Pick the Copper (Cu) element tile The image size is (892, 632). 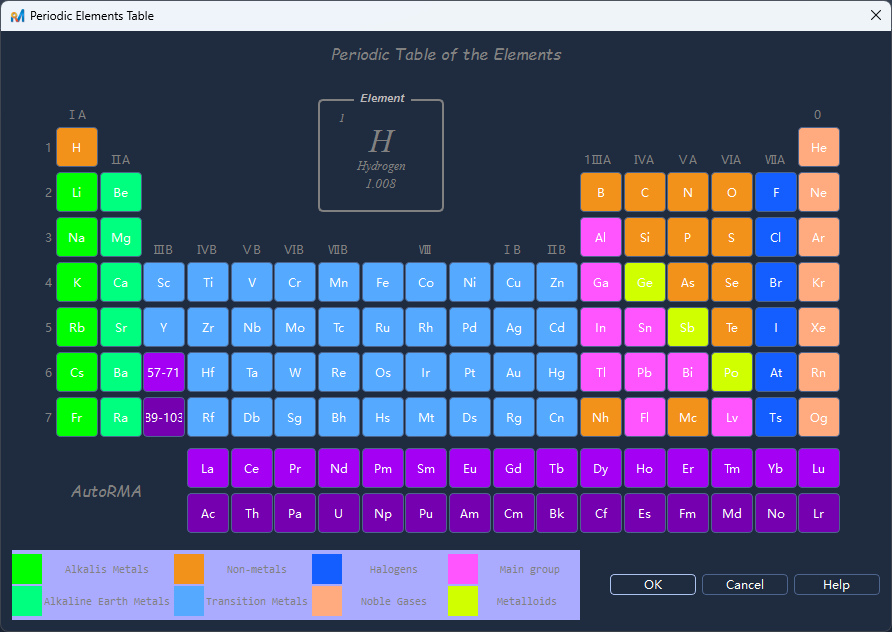pos(513,282)
